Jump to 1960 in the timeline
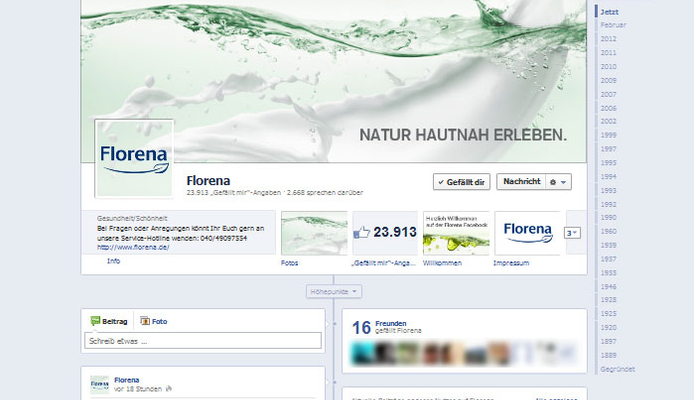This screenshot has height=400, width=694. click(x=608, y=231)
